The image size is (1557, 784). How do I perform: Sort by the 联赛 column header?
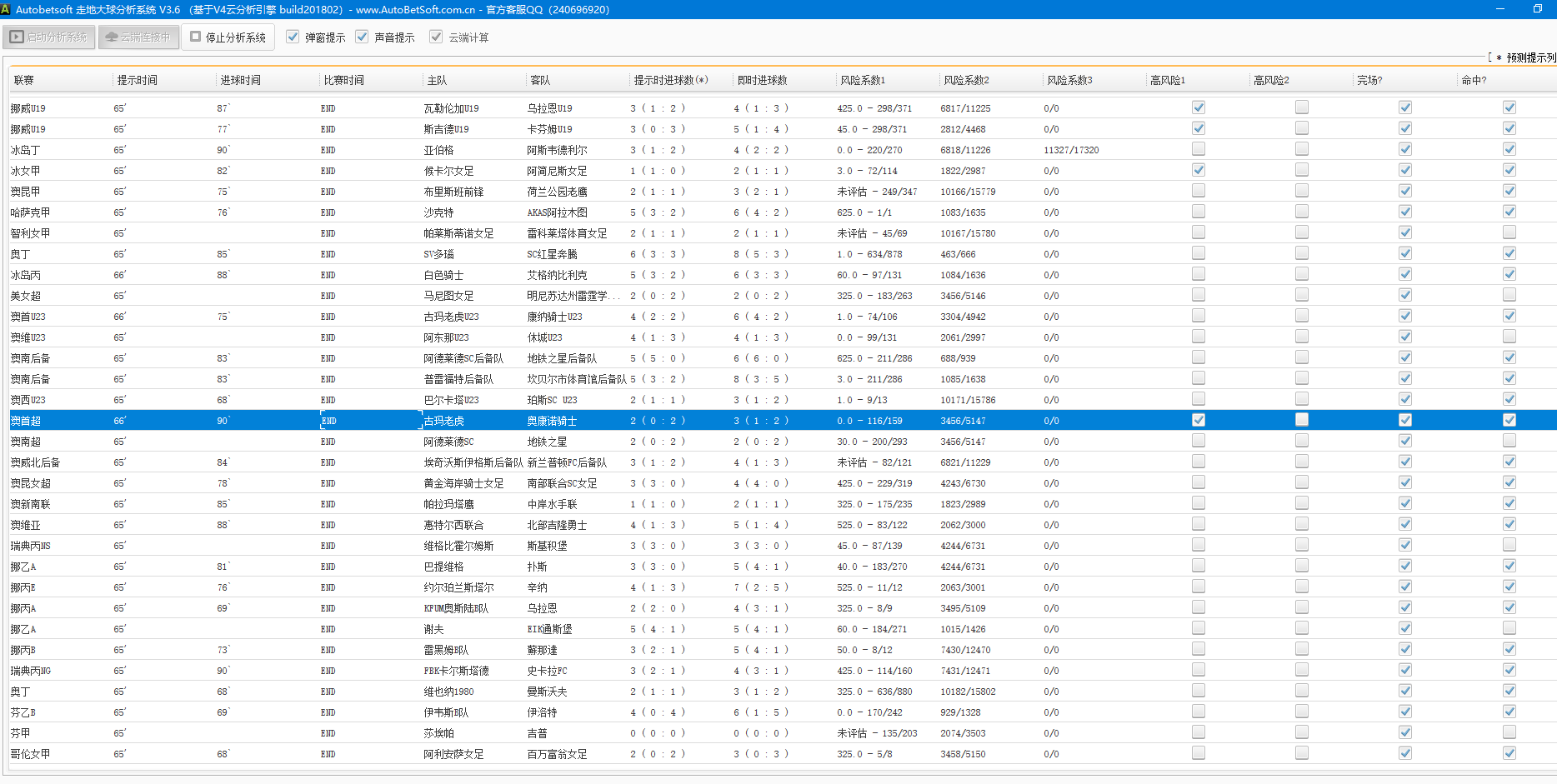pos(24,80)
